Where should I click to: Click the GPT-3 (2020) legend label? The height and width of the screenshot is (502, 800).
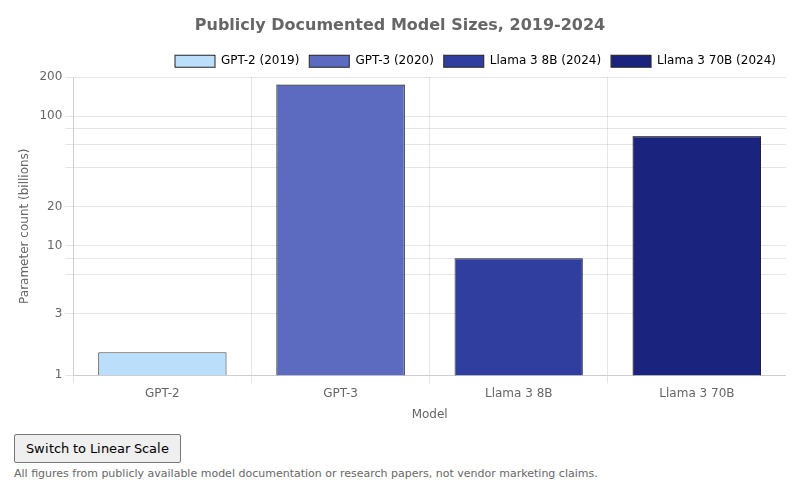point(394,60)
